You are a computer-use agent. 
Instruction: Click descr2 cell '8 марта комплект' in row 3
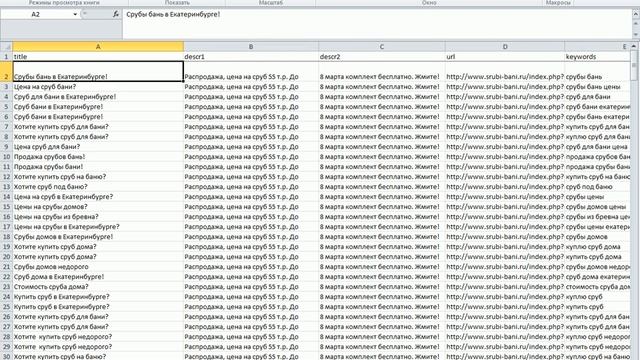(x=382, y=87)
